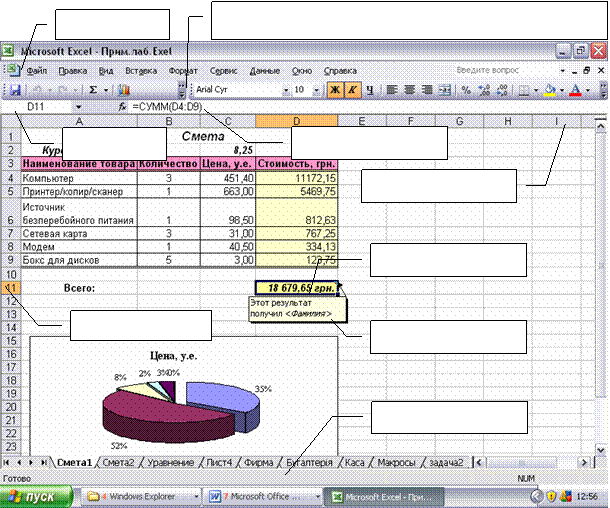Open the Name Box dropdown arrow
The width and height of the screenshot is (610, 508).
point(79,107)
